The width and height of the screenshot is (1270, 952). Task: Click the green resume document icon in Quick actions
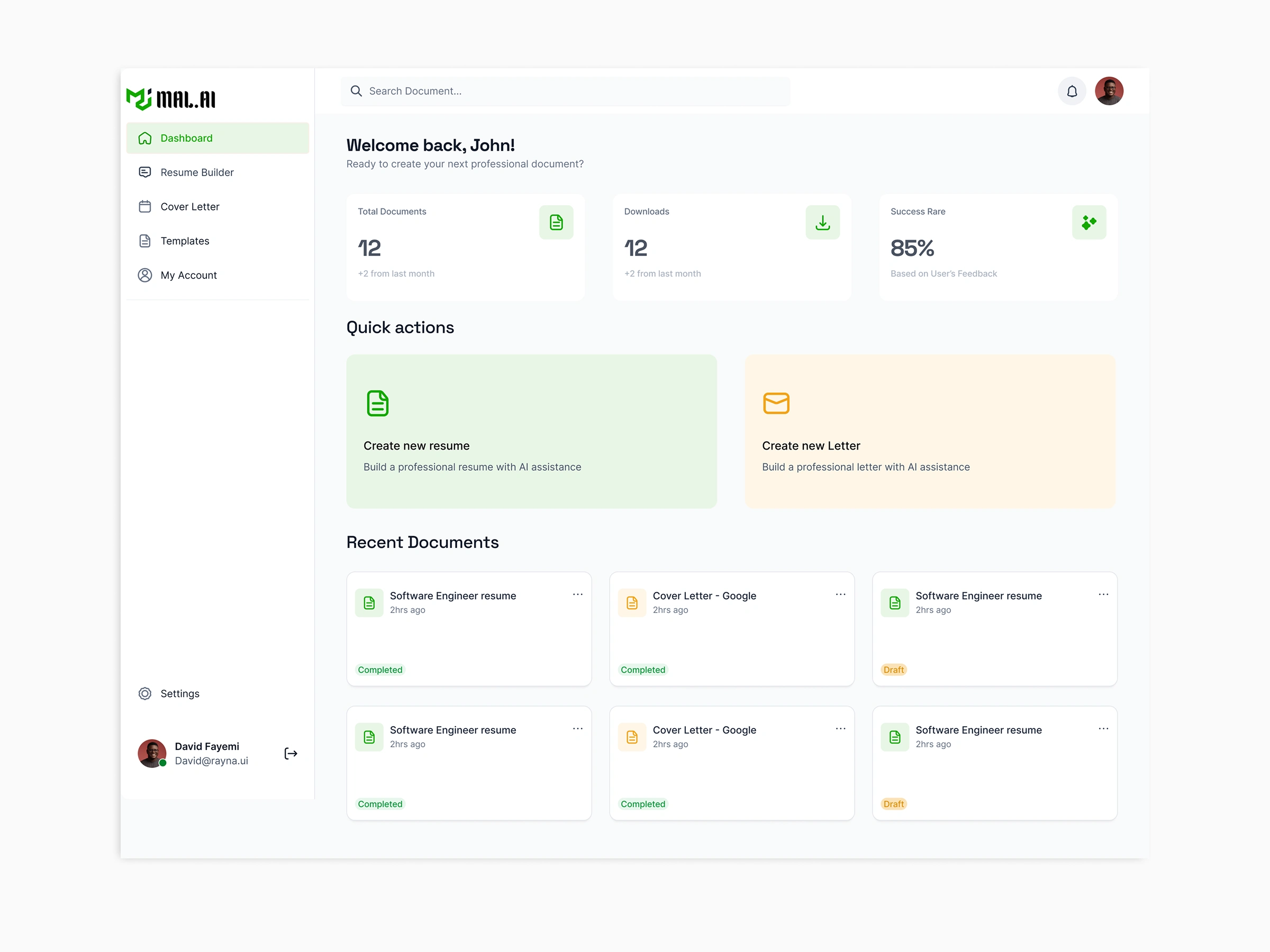click(377, 404)
